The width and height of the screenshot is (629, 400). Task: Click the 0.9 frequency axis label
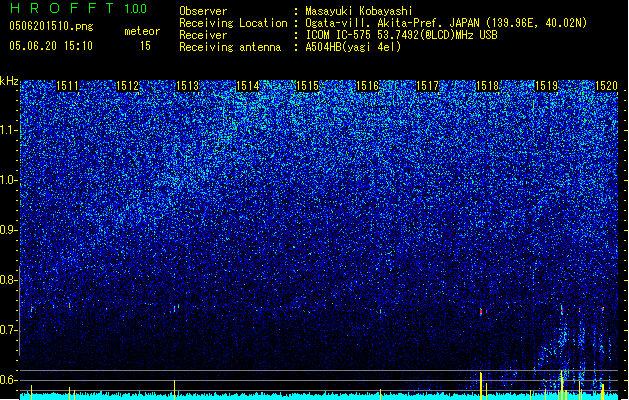pyautogui.click(x=8, y=230)
